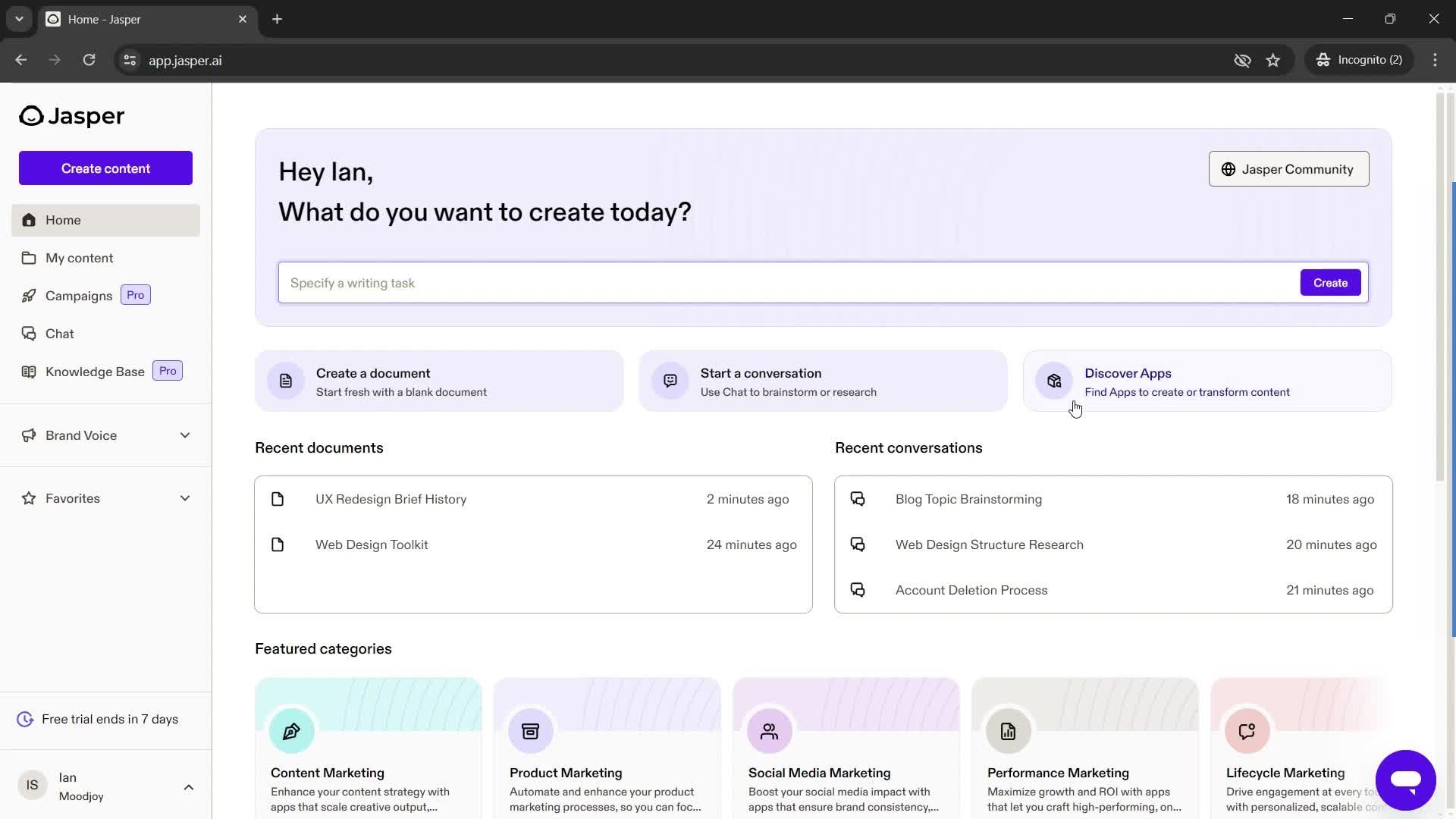Click the Knowledge Base sidebar icon
This screenshot has width=1456, height=819.
pos(28,371)
